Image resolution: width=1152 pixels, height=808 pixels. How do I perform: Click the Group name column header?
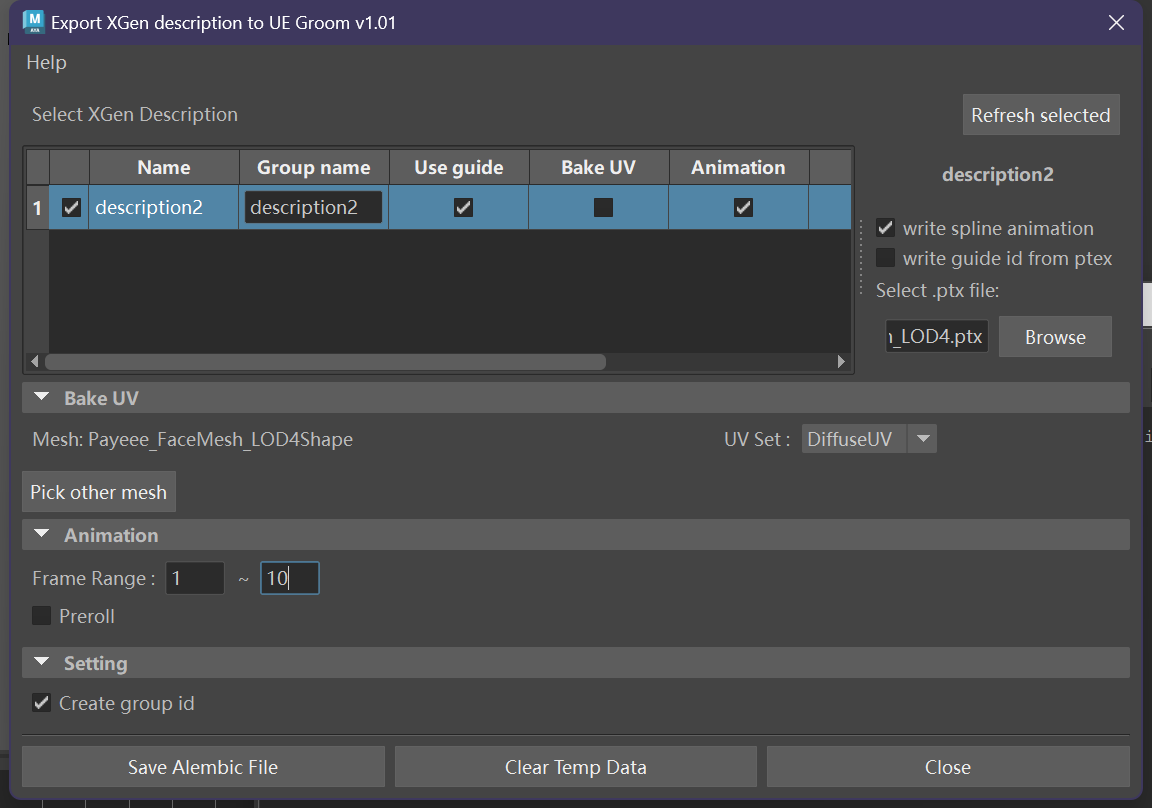coord(314,167)
